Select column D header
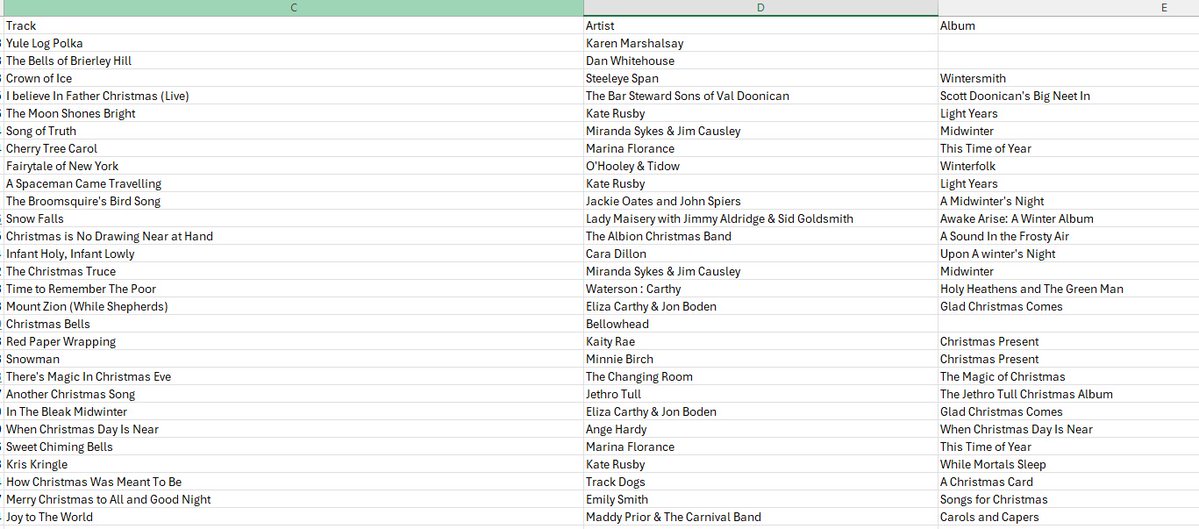 pyautogui.click(x=761, y=8)
